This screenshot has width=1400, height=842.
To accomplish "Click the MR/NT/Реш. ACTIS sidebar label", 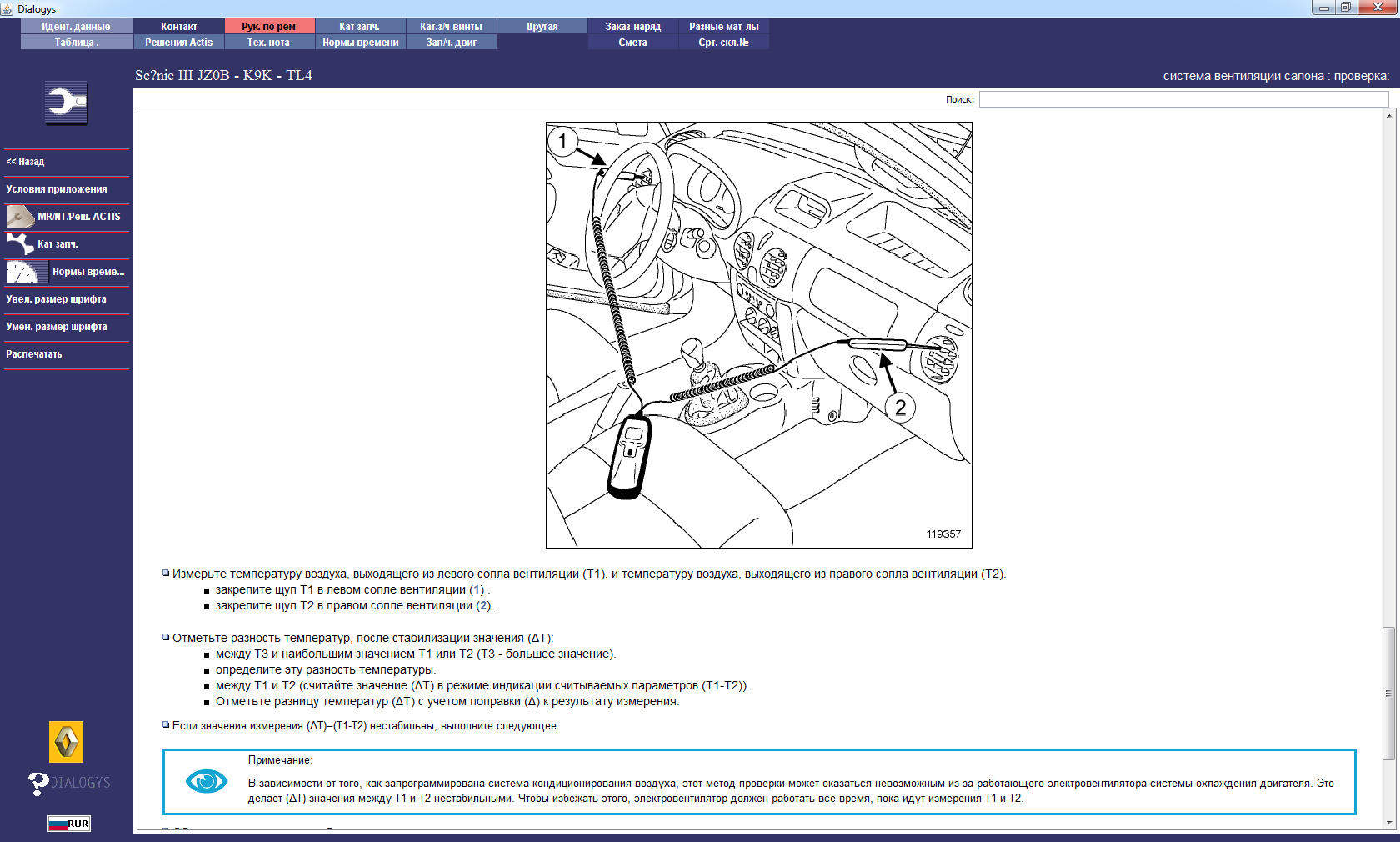I will tap(79, 217).
